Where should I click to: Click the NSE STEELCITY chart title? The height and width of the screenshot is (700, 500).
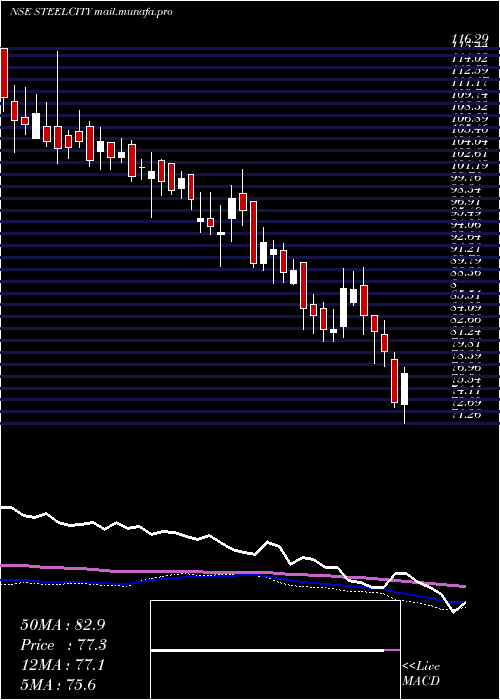(x=51, y=12)
